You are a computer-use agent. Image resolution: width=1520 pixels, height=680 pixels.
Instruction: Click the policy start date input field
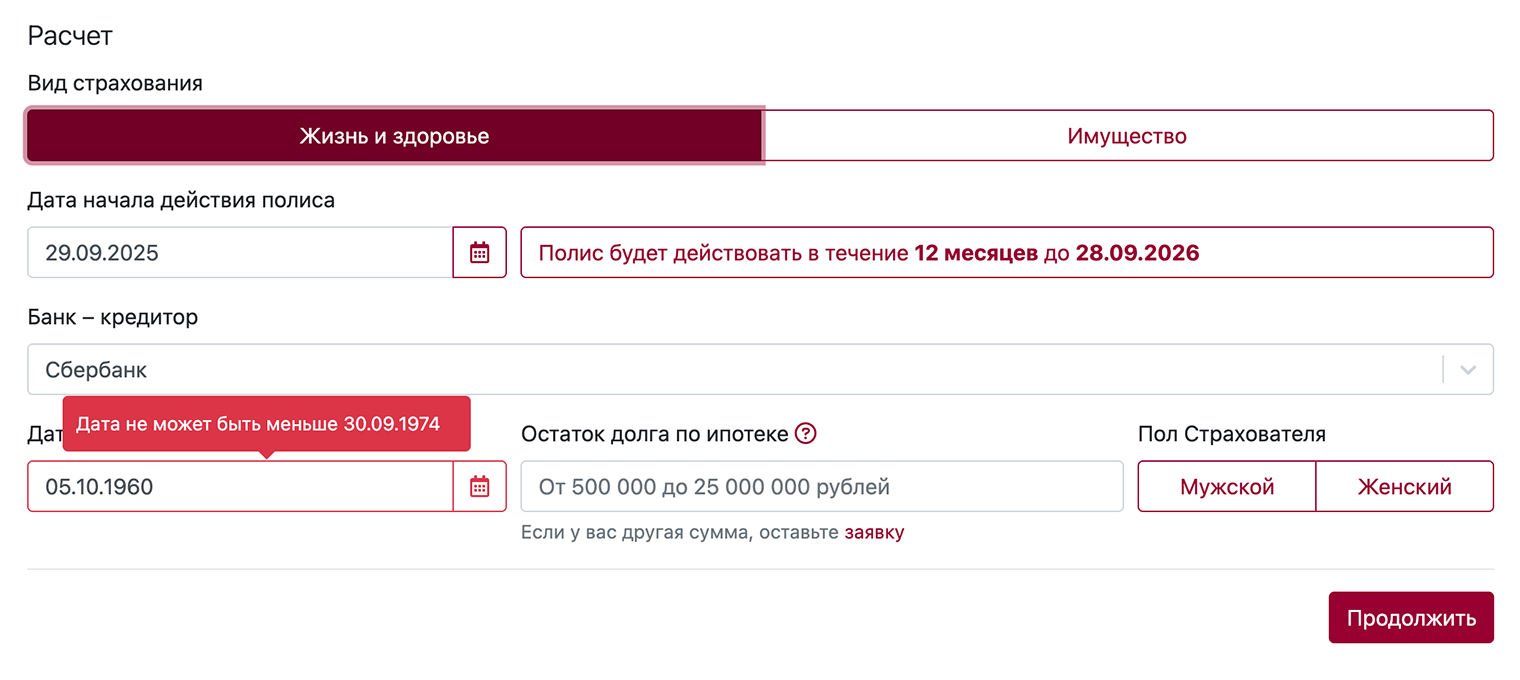[230, 252]
